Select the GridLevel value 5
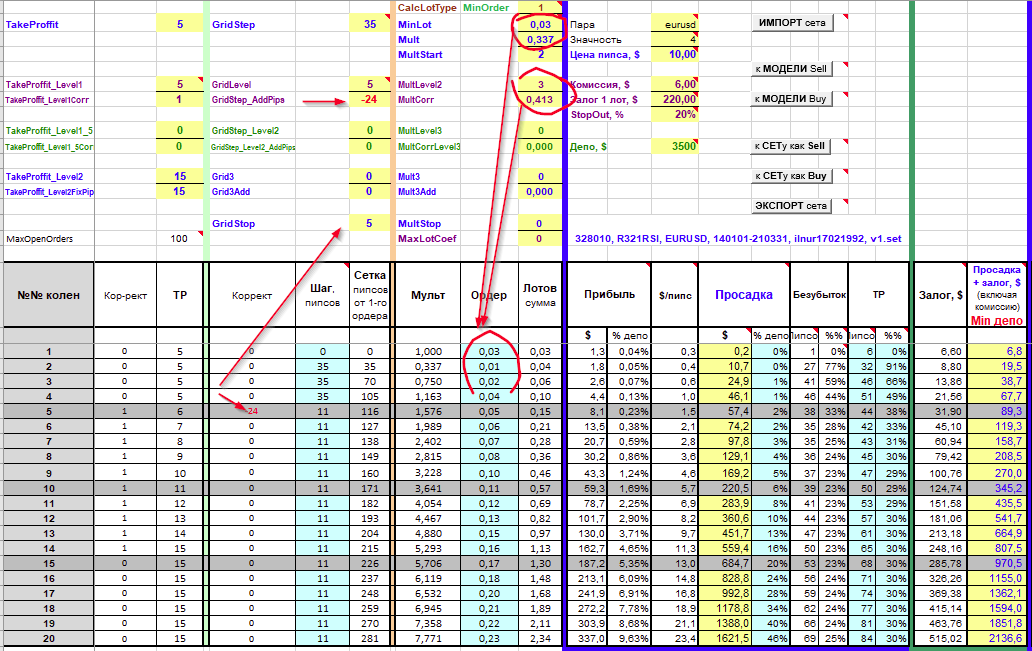The width and height of the screenshot is (1032, 651). 370,85
